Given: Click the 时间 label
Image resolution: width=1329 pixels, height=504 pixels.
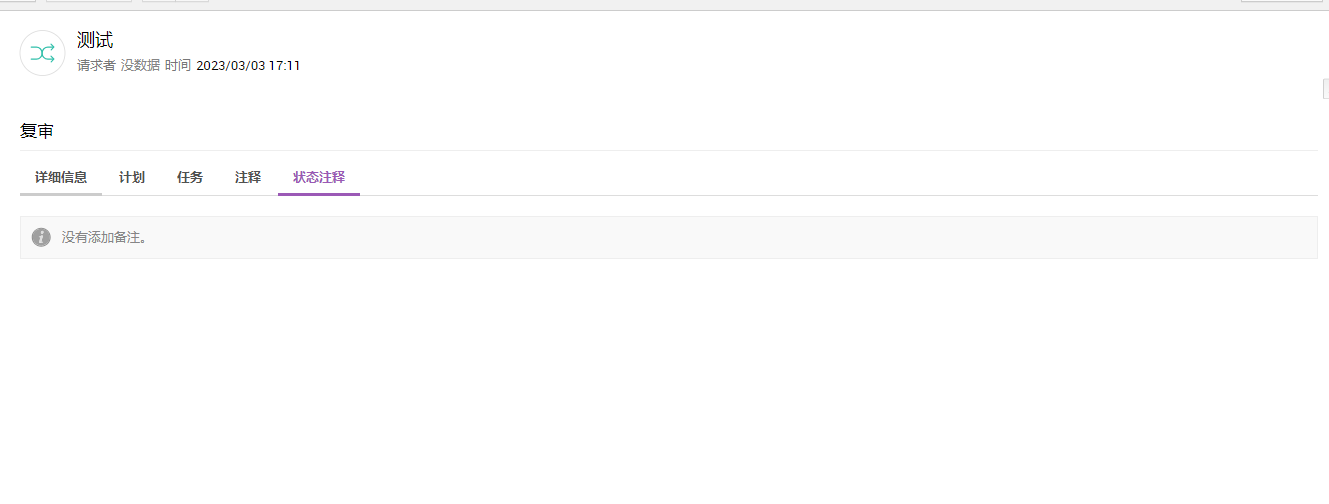Looking at the screenshot, I should coord(178,66).
